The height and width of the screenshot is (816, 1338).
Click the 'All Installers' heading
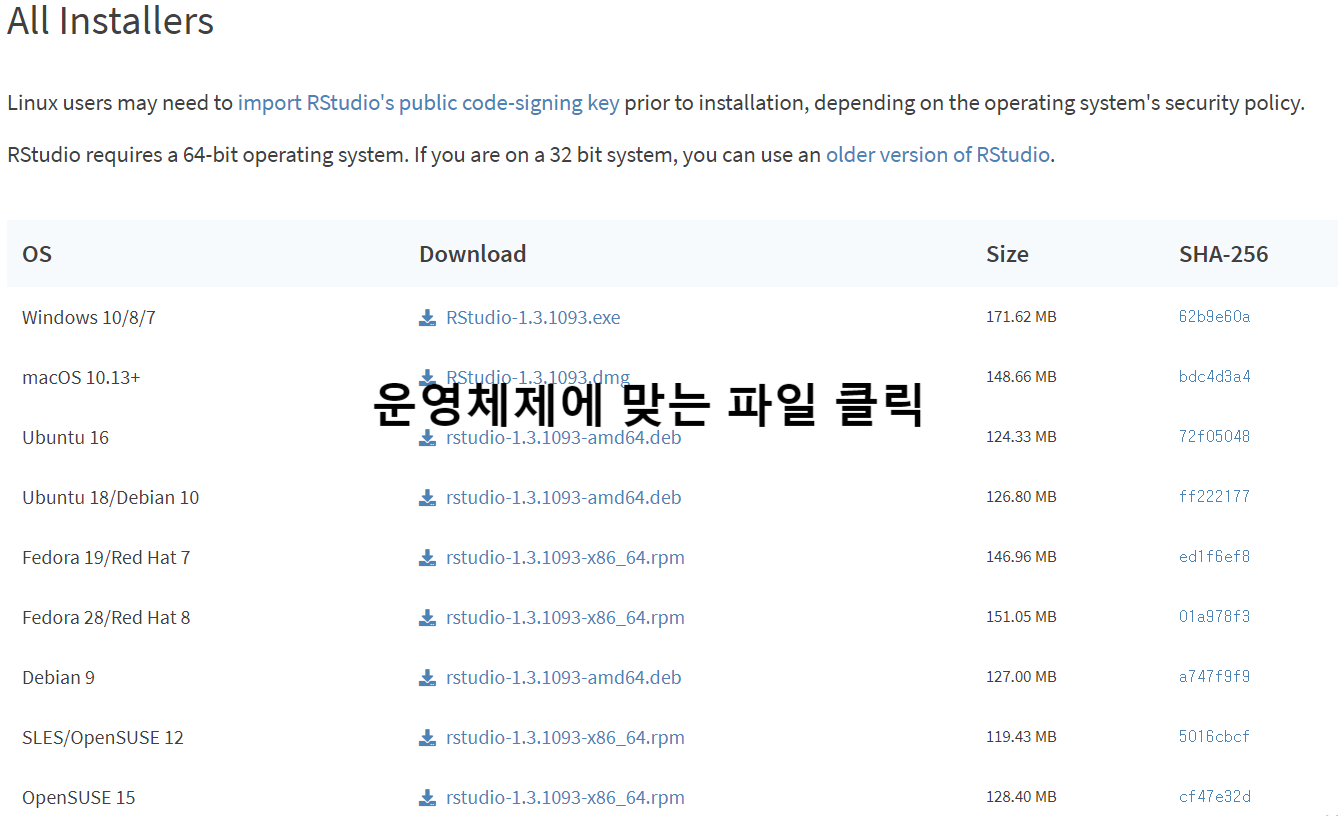110,21
